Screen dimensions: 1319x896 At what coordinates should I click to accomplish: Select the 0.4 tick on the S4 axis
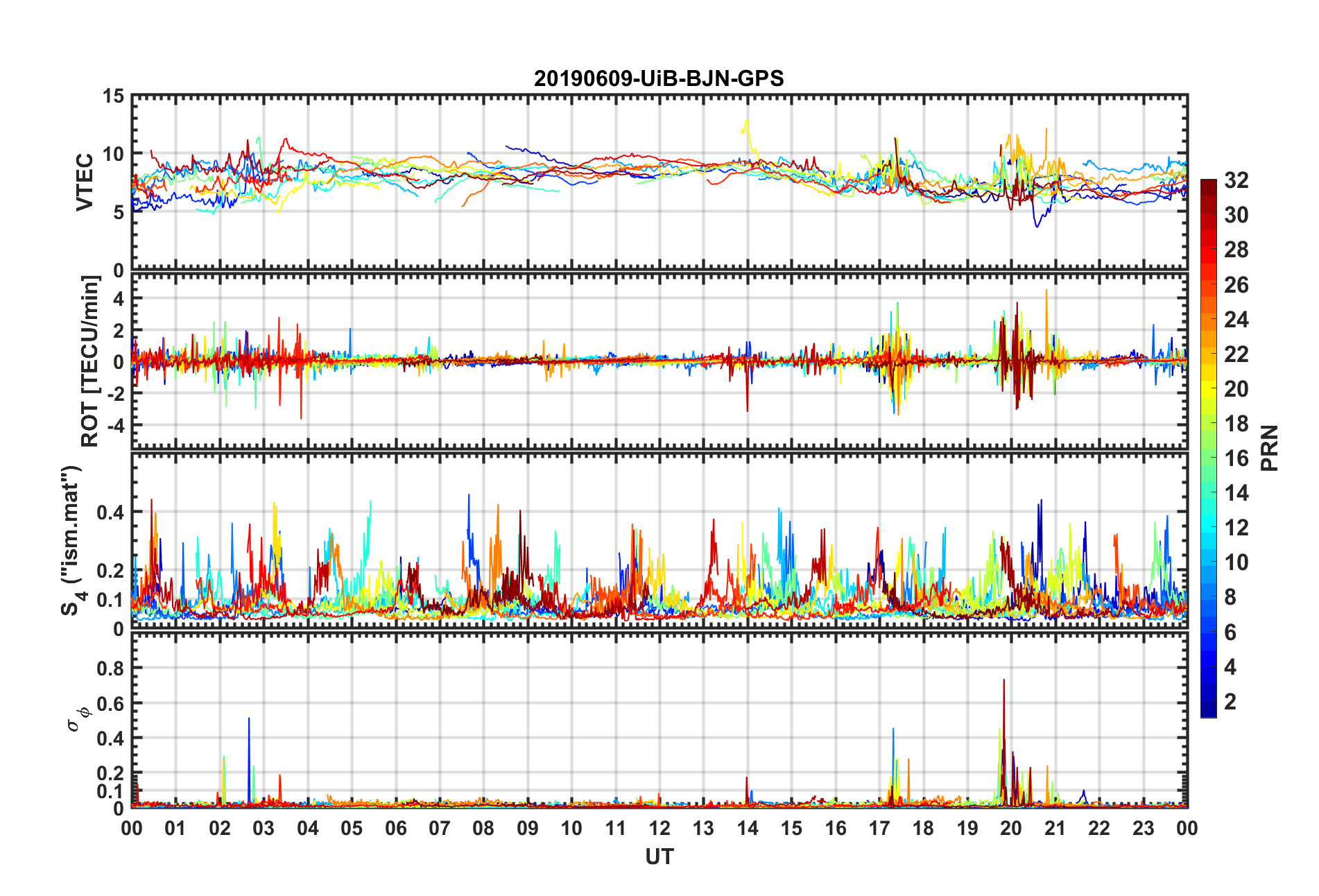pyautogui.click(x=110, y=512)
